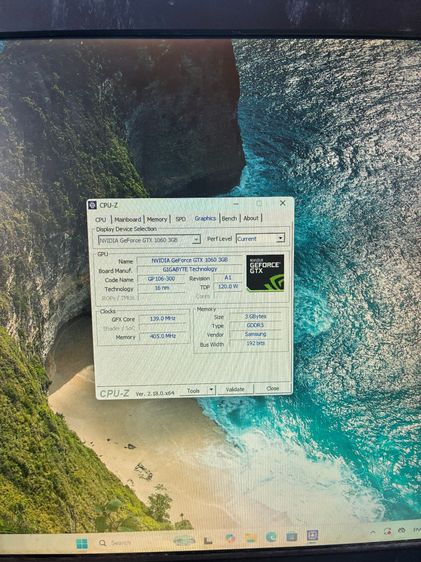The image size is (421, 562).
Task: Expand Display Device Selection dropdown
Action: (x=196, y=239)
